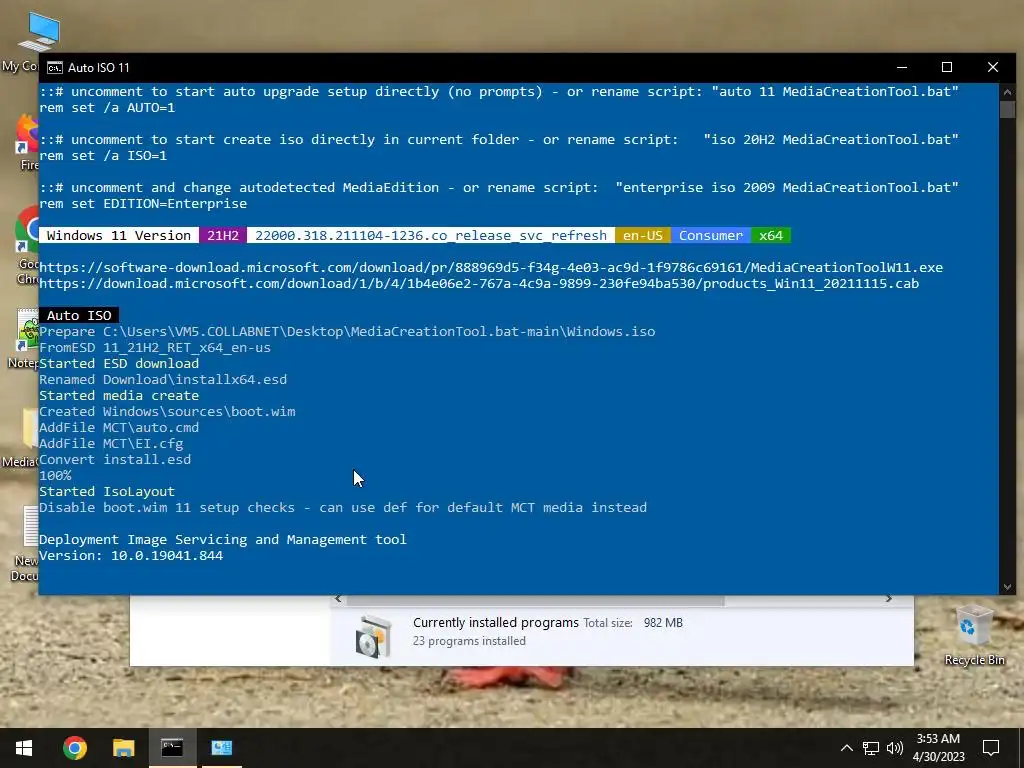
Task: Click the 'Version: 10.0.19041.844' line
Action: [x=131, y=555]
